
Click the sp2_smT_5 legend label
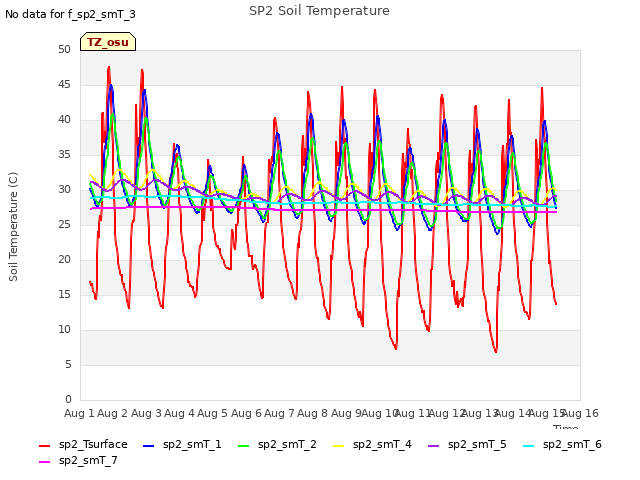pyautogui.click(x=477, y=444)
